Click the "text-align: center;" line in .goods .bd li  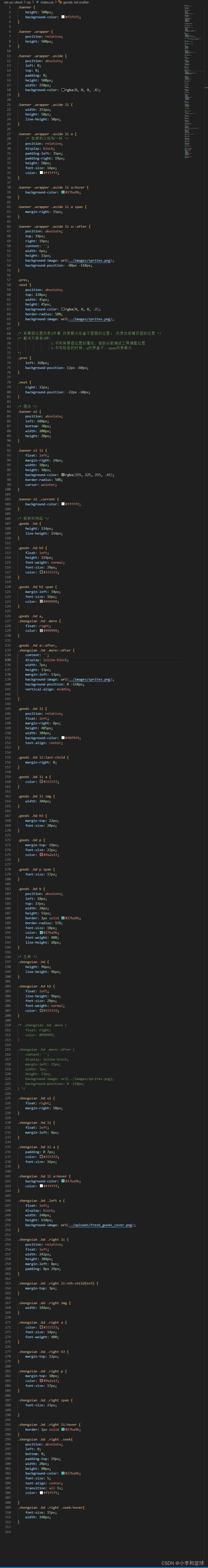coord(44,743)
